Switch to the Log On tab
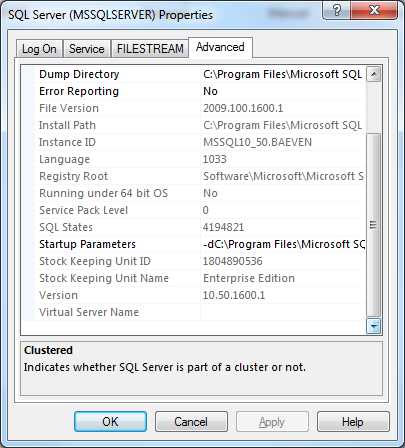 coord(39,49)
